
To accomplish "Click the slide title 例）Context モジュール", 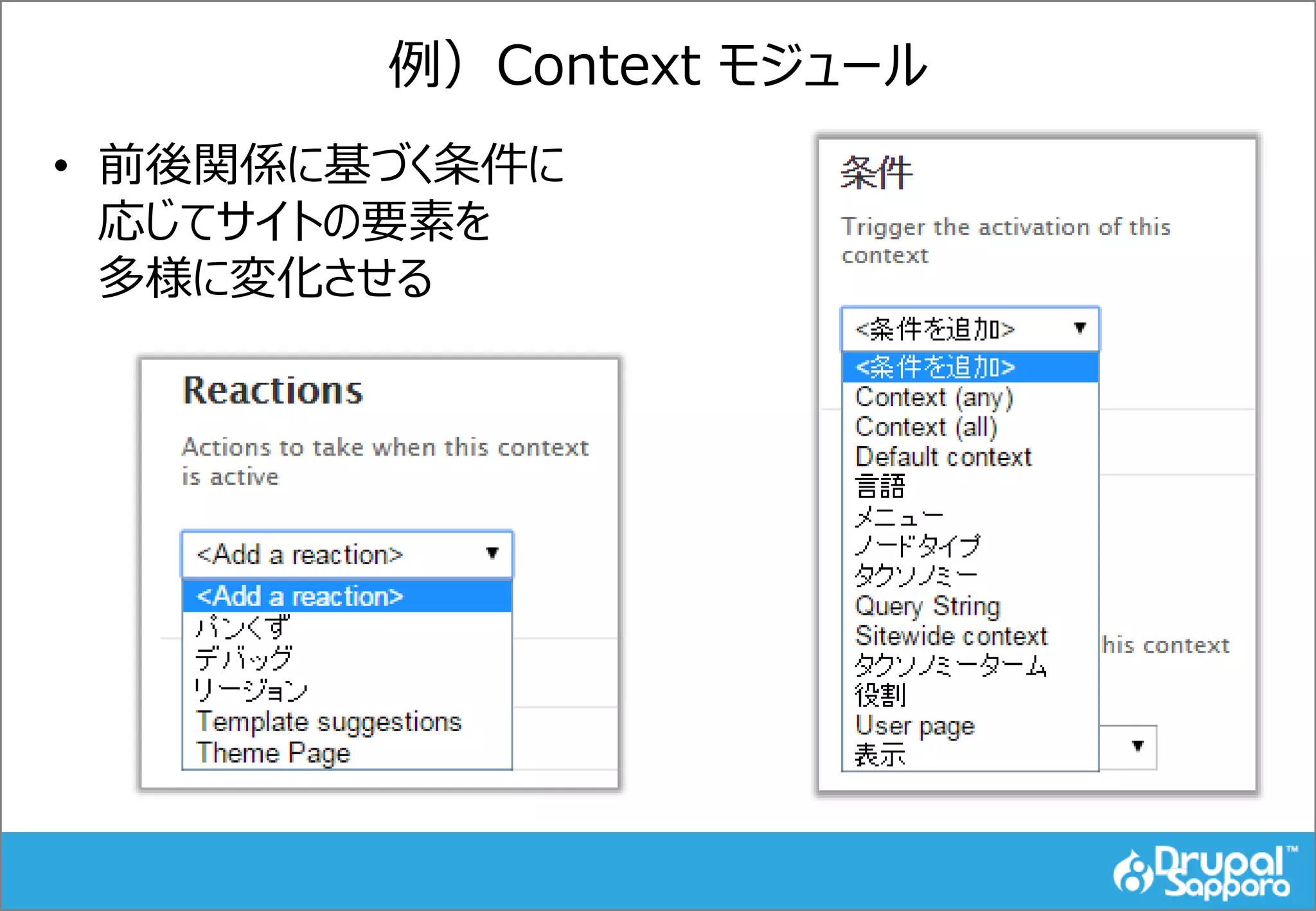I will [x=658, y=65].
